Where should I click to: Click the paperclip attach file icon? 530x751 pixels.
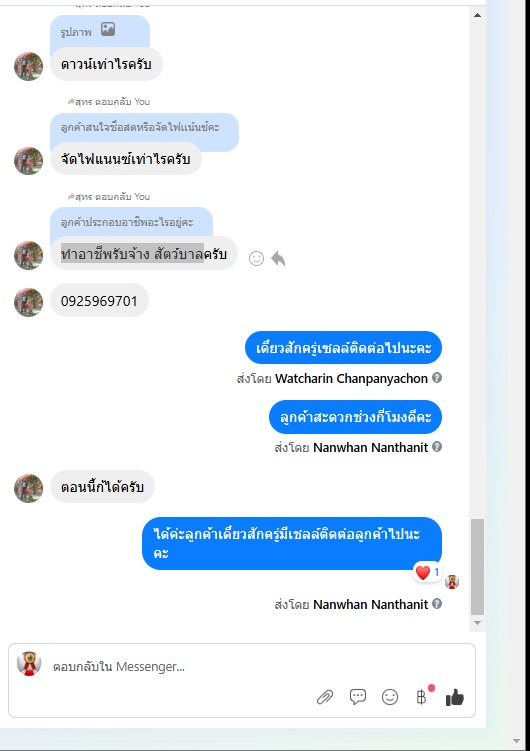point(325,697)
